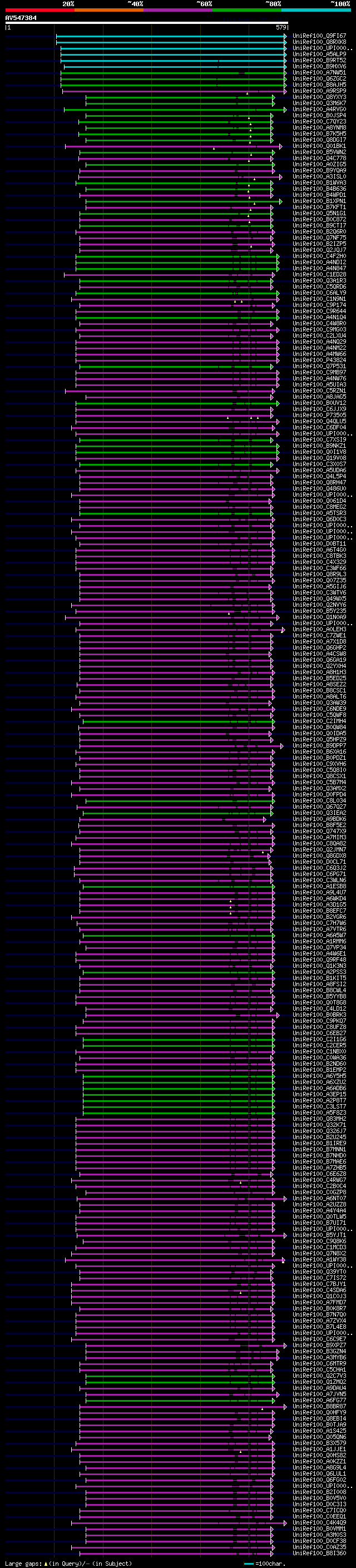
Task: Select label UniRef100_A6Y5H5
Action: tap(319, 1076)
